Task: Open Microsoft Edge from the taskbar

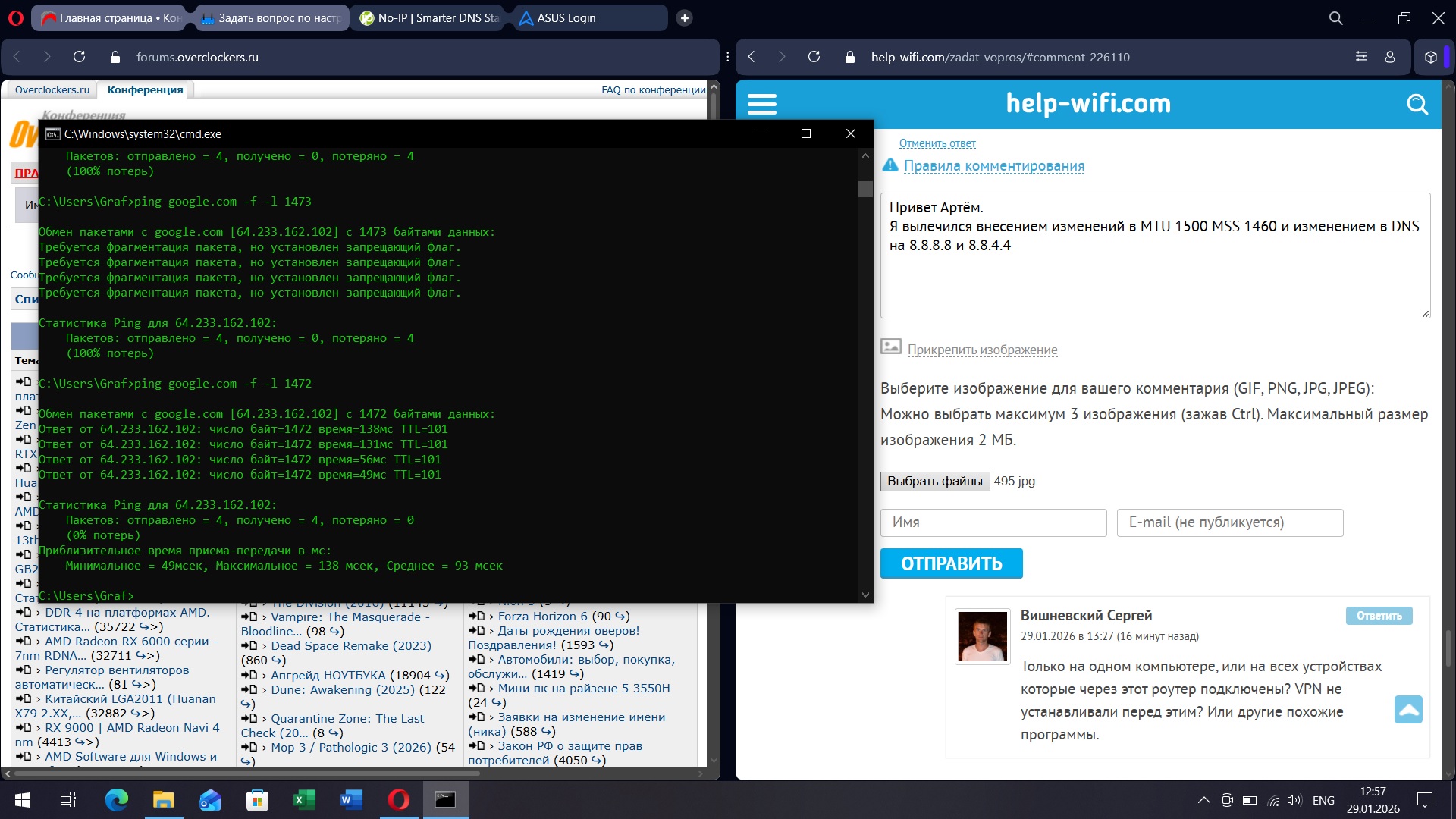Action: pyautogui.click(x=116, y=799)
